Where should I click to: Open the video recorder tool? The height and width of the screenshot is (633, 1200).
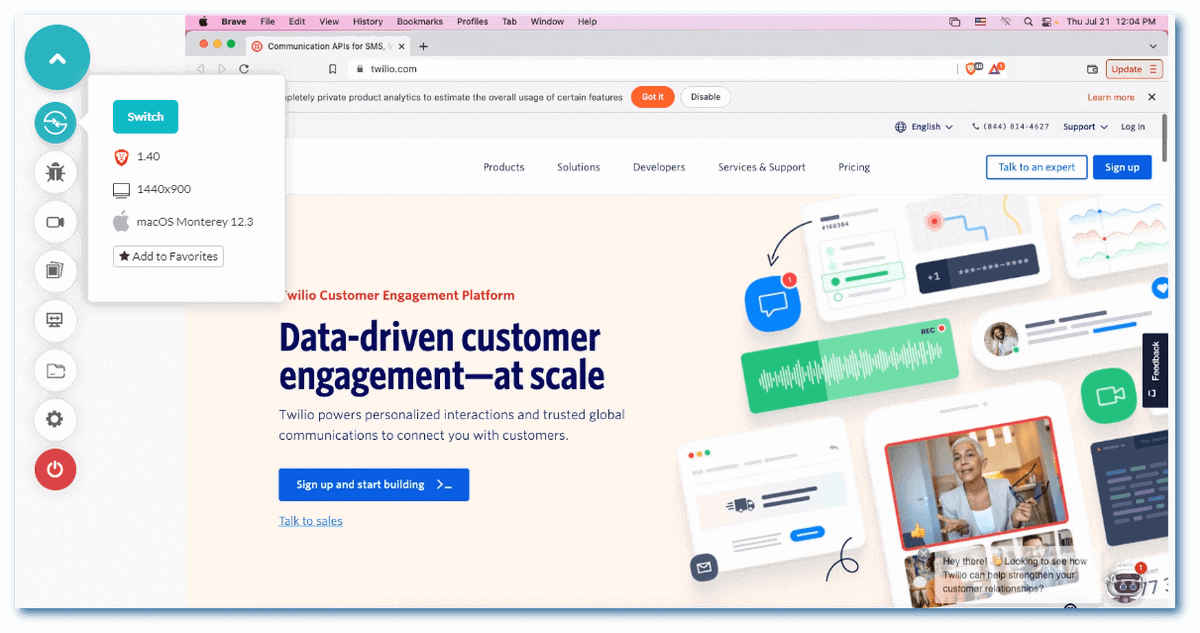(x=55, y=221)
